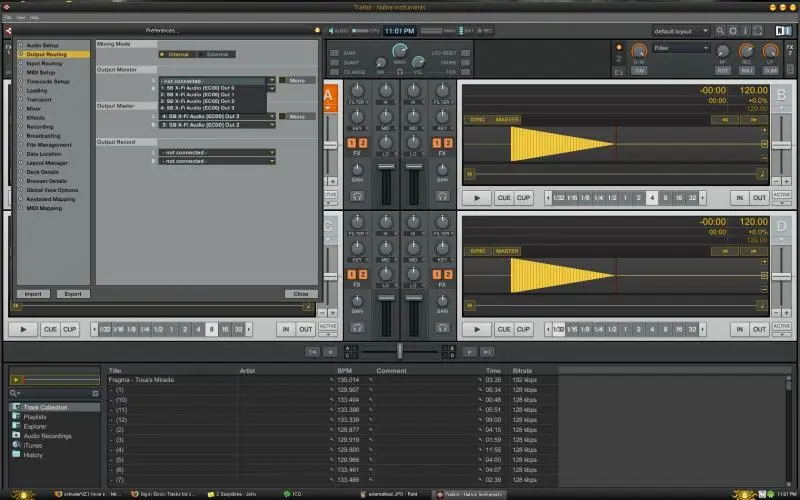Toggle SYNC on Deck B

coord(478,119)
